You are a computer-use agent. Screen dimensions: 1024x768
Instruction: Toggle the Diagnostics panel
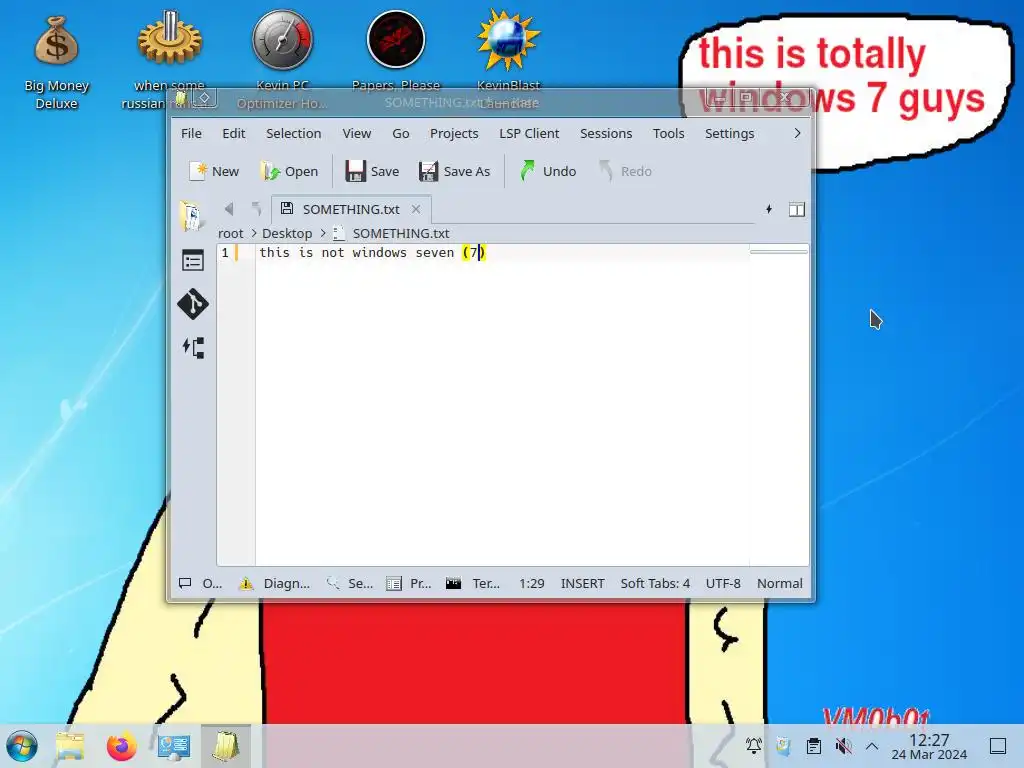pos(275,583)
